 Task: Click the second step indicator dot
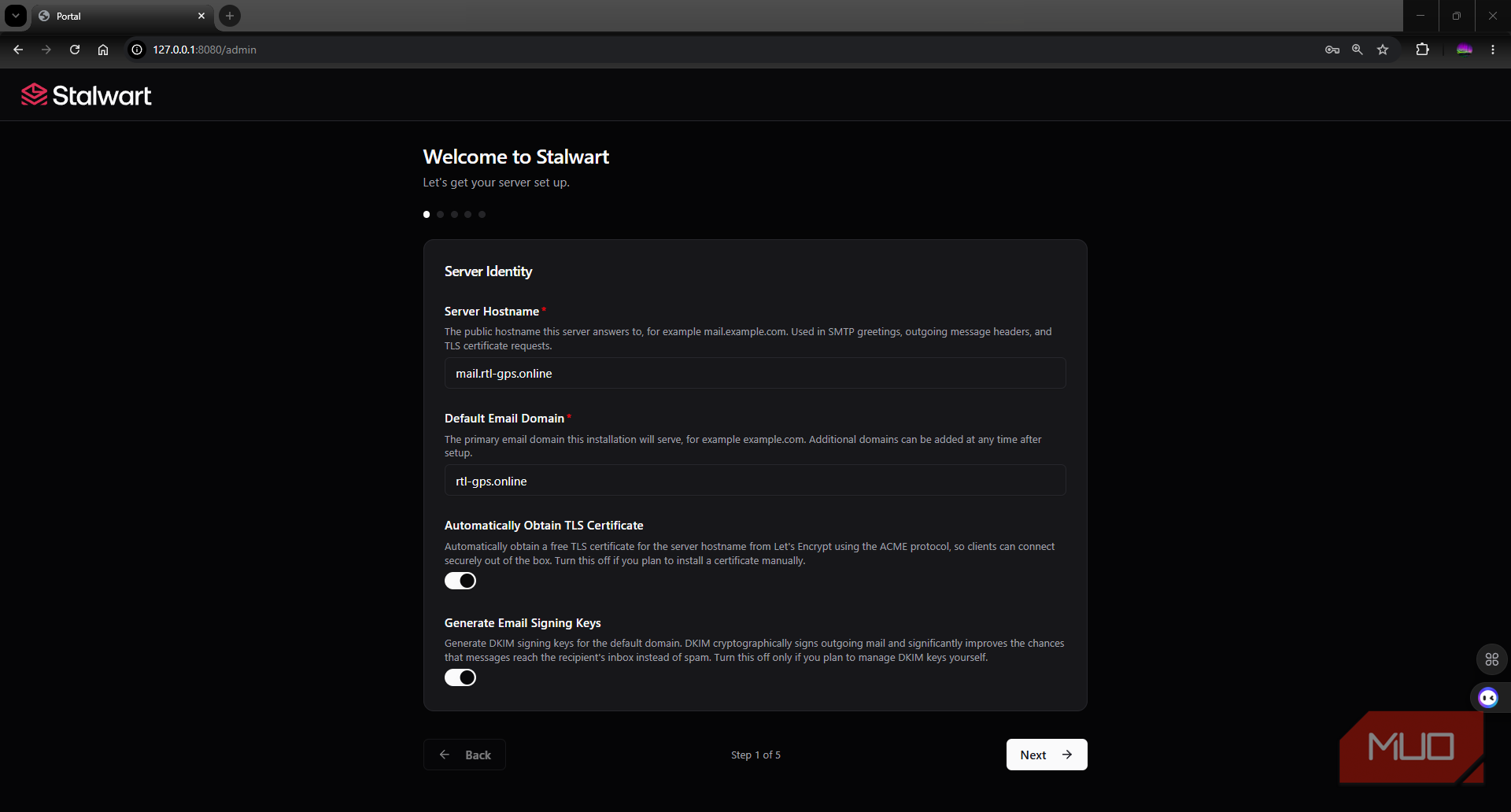pyautogui.click(x=441, y=214)
